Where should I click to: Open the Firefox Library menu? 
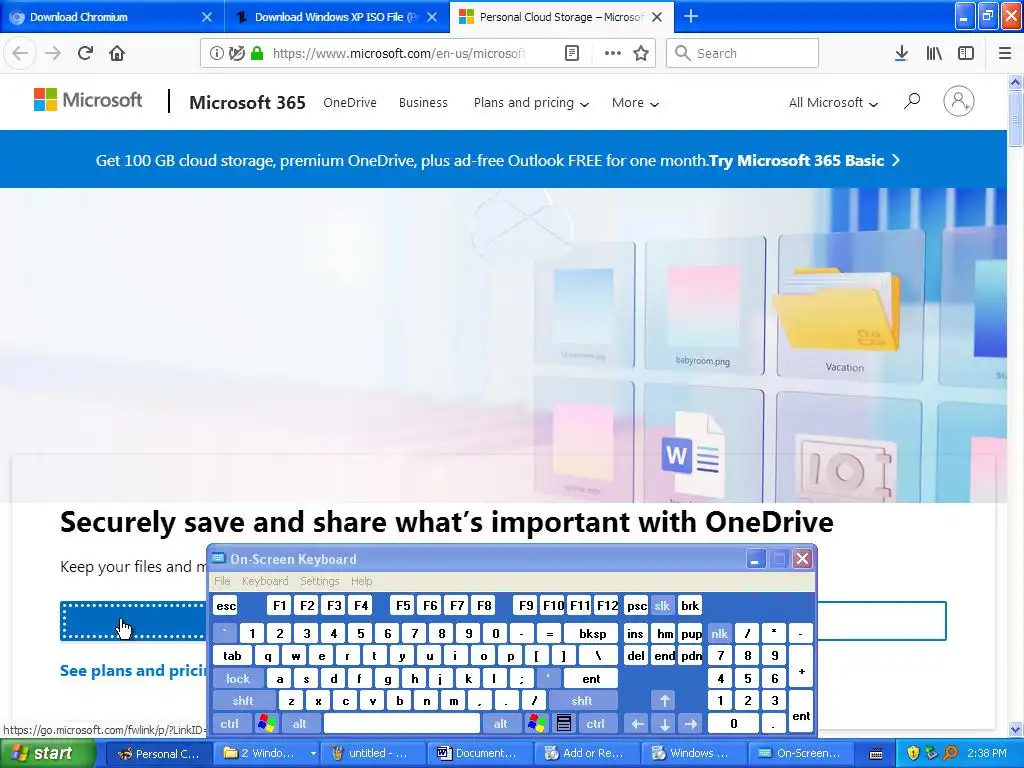[x=934, y=53]
